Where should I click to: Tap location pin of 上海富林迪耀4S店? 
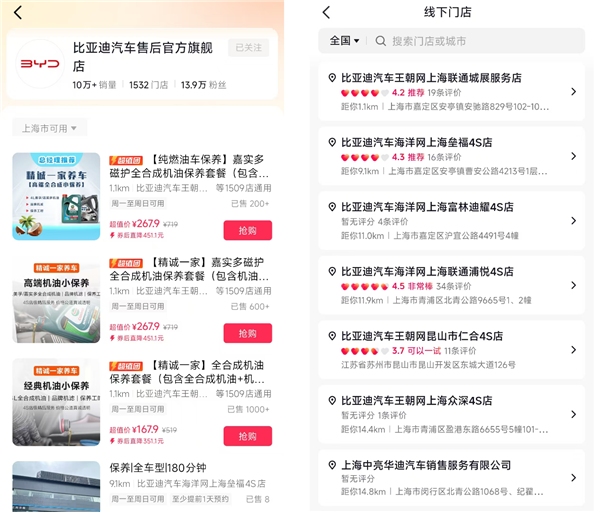point(332,207)
